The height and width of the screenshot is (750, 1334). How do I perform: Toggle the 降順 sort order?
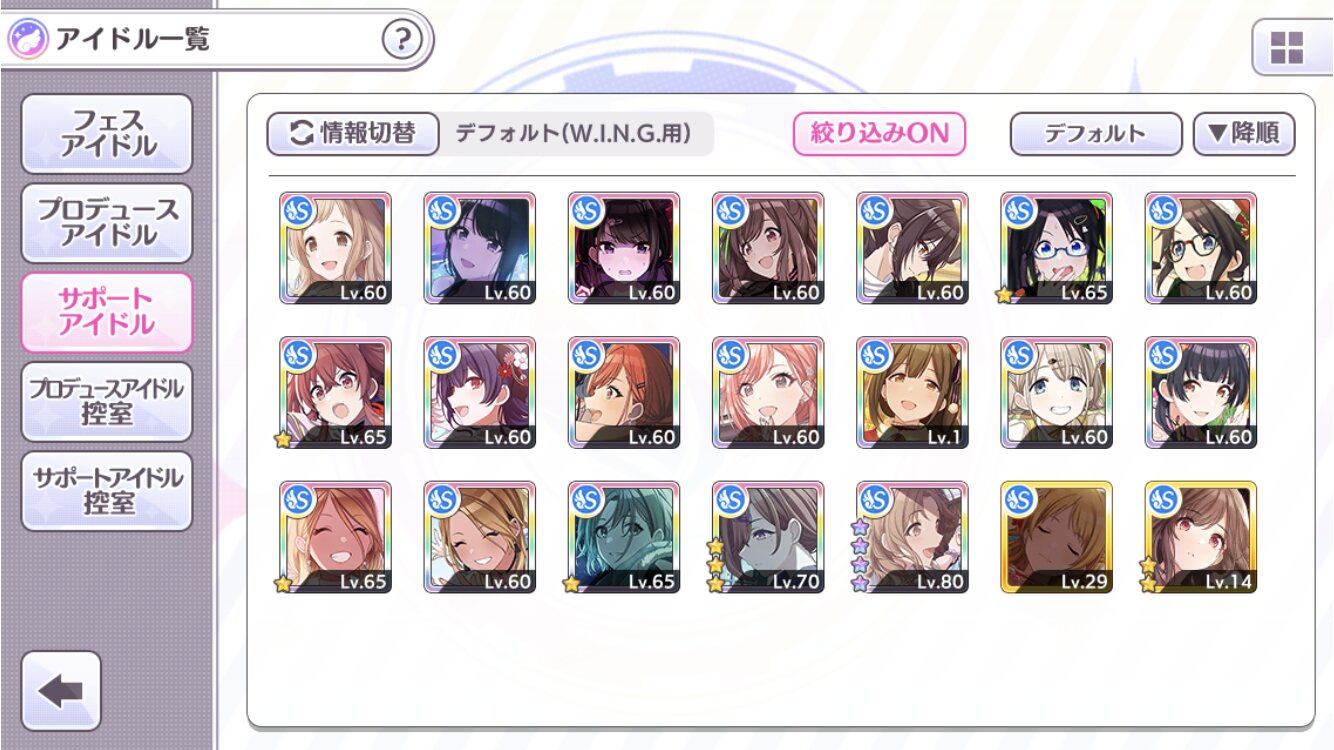click(1244, 133)
